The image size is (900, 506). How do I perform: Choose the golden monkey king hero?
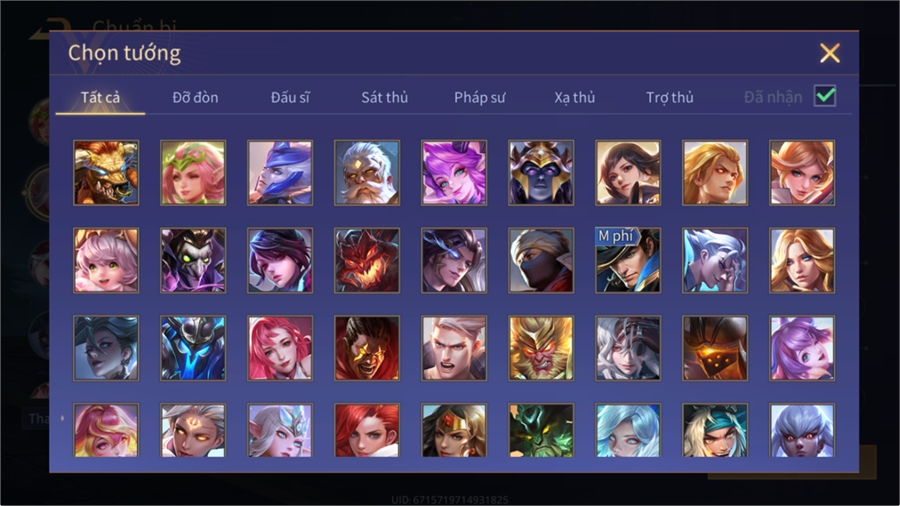tap(541, 348)
